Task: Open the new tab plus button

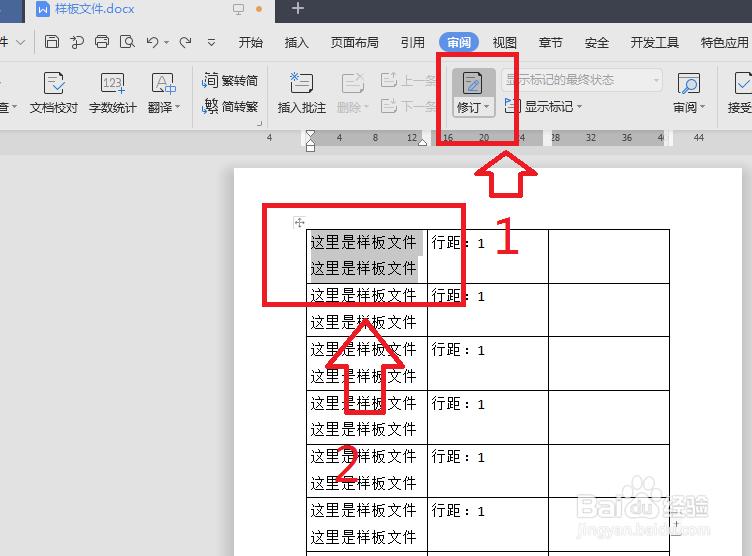Action: 298,8
